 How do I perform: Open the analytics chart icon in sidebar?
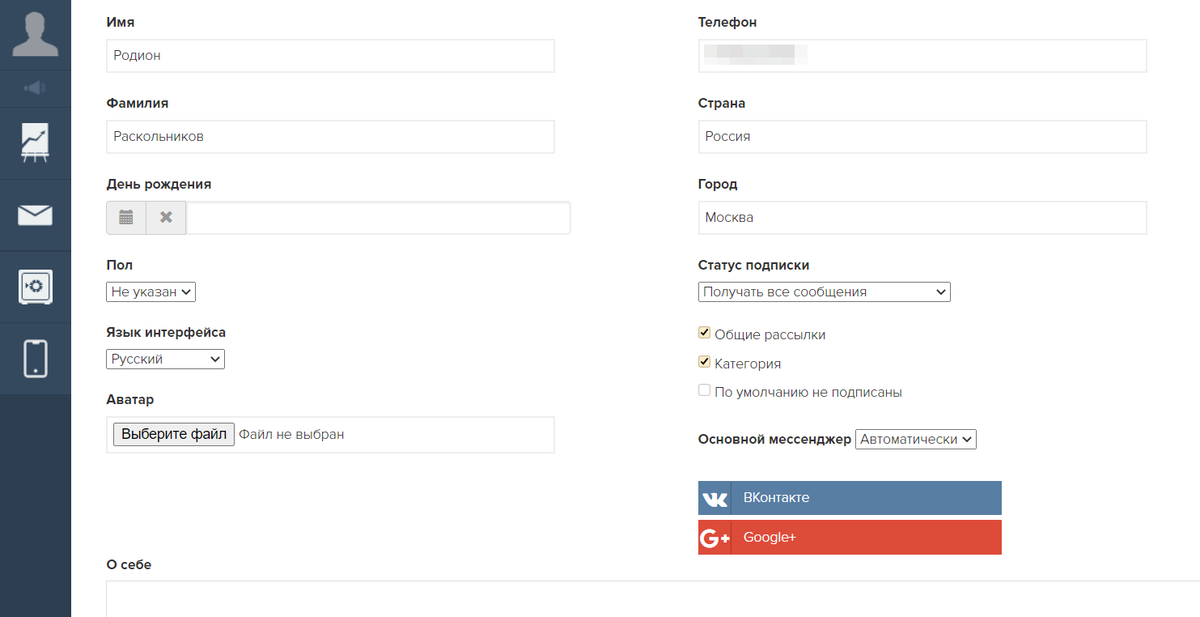[35, 143]
